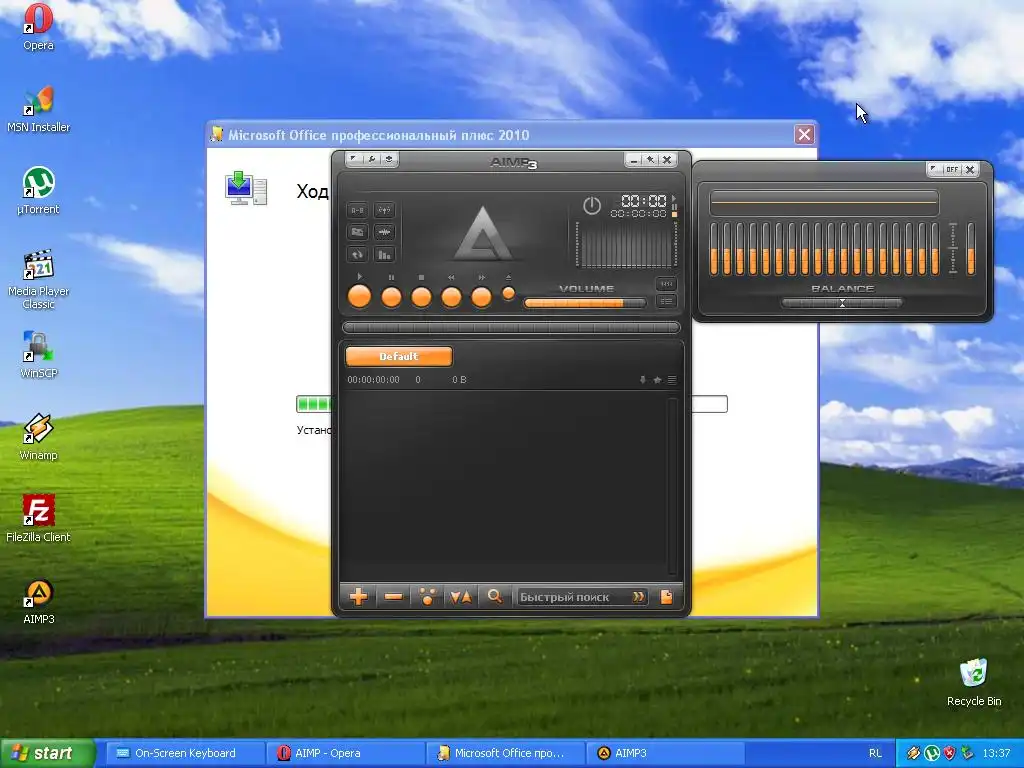Adjust the AIMP3 VOLUME slider
This screenshot has width=1024, height=768.
584,303
